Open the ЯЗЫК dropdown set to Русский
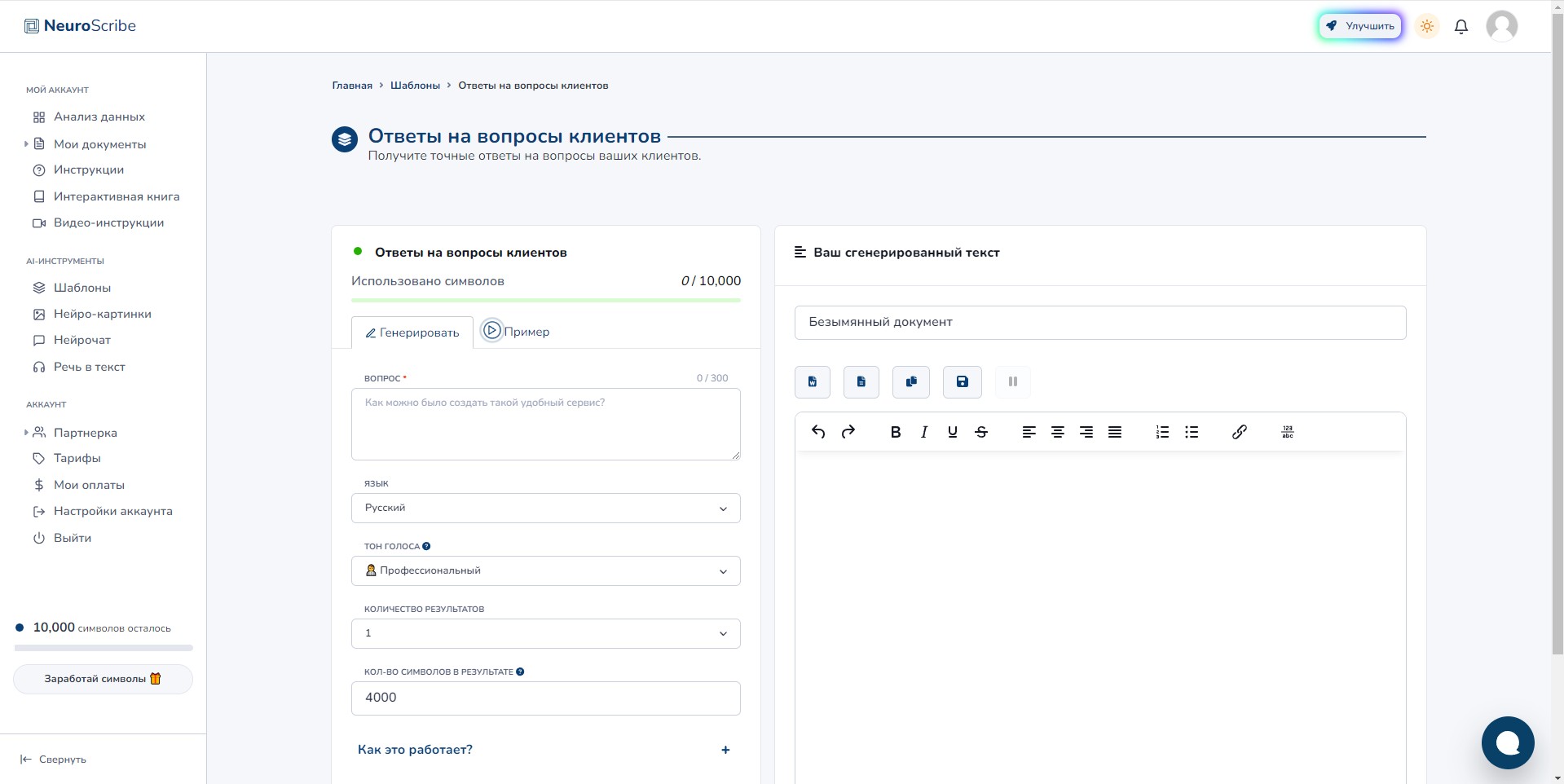The height and width of the screenshot is (784, 1564). [x=546, y=509]
